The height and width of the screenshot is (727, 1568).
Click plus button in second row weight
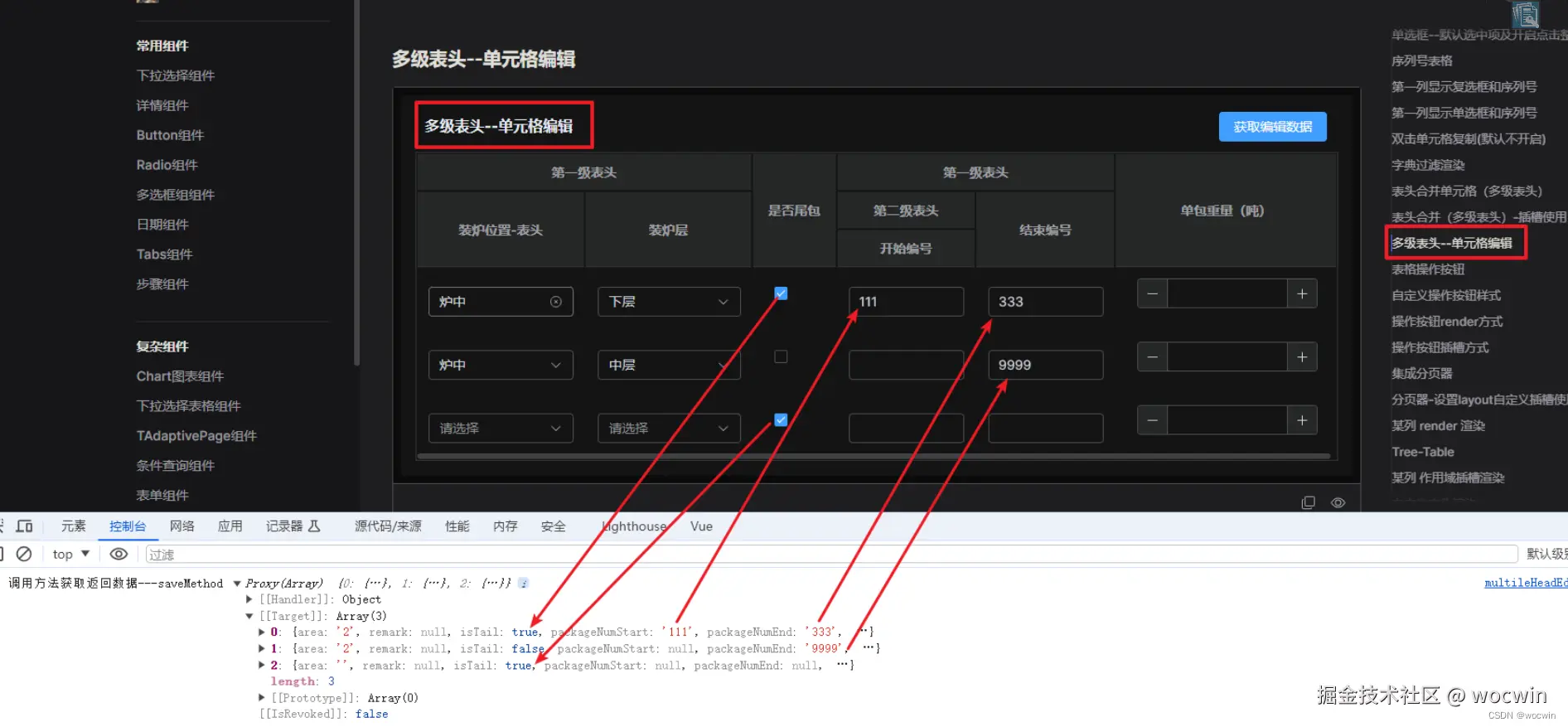[x=1302, y=356]
